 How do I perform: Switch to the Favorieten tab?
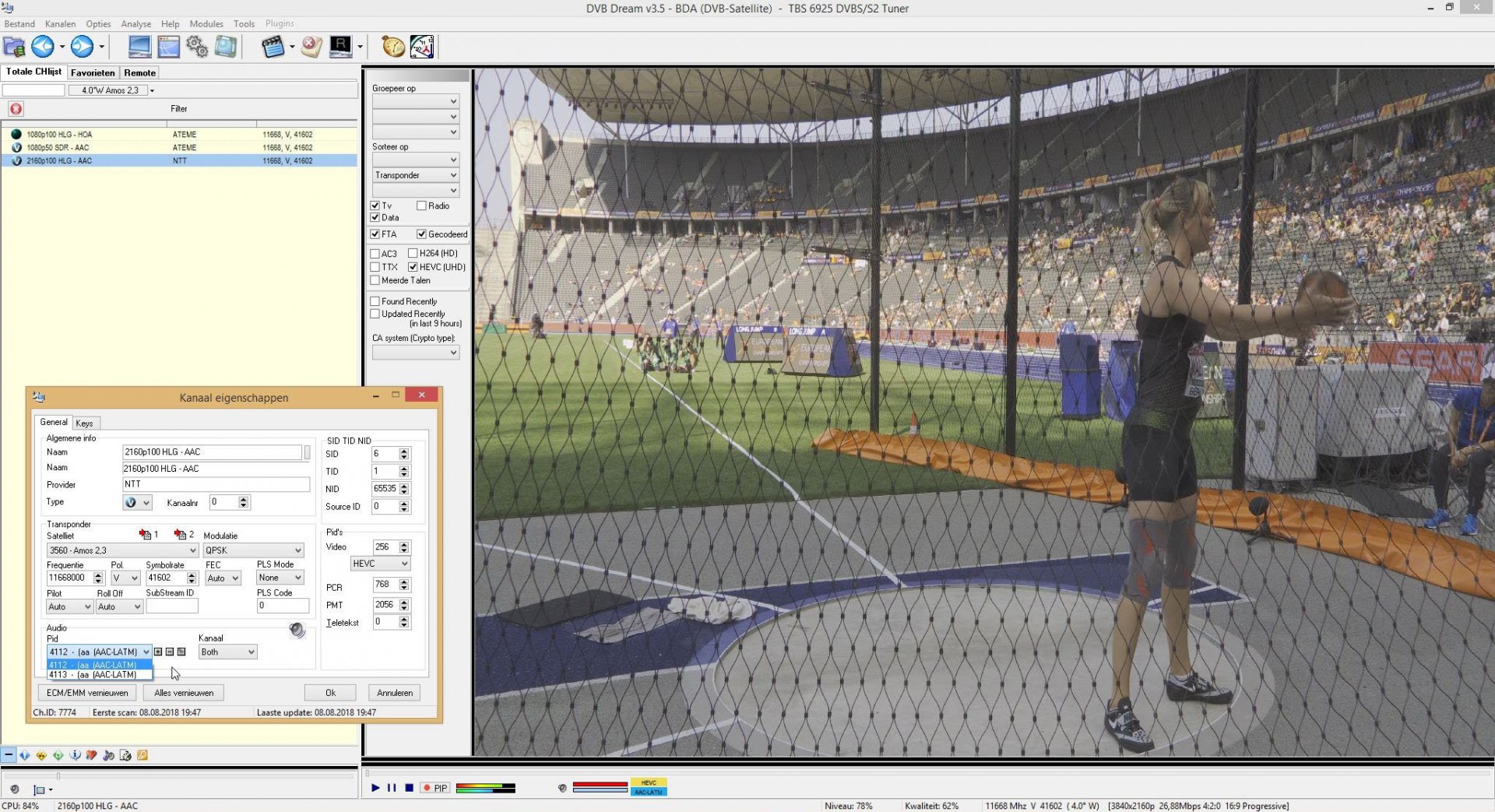92,72
